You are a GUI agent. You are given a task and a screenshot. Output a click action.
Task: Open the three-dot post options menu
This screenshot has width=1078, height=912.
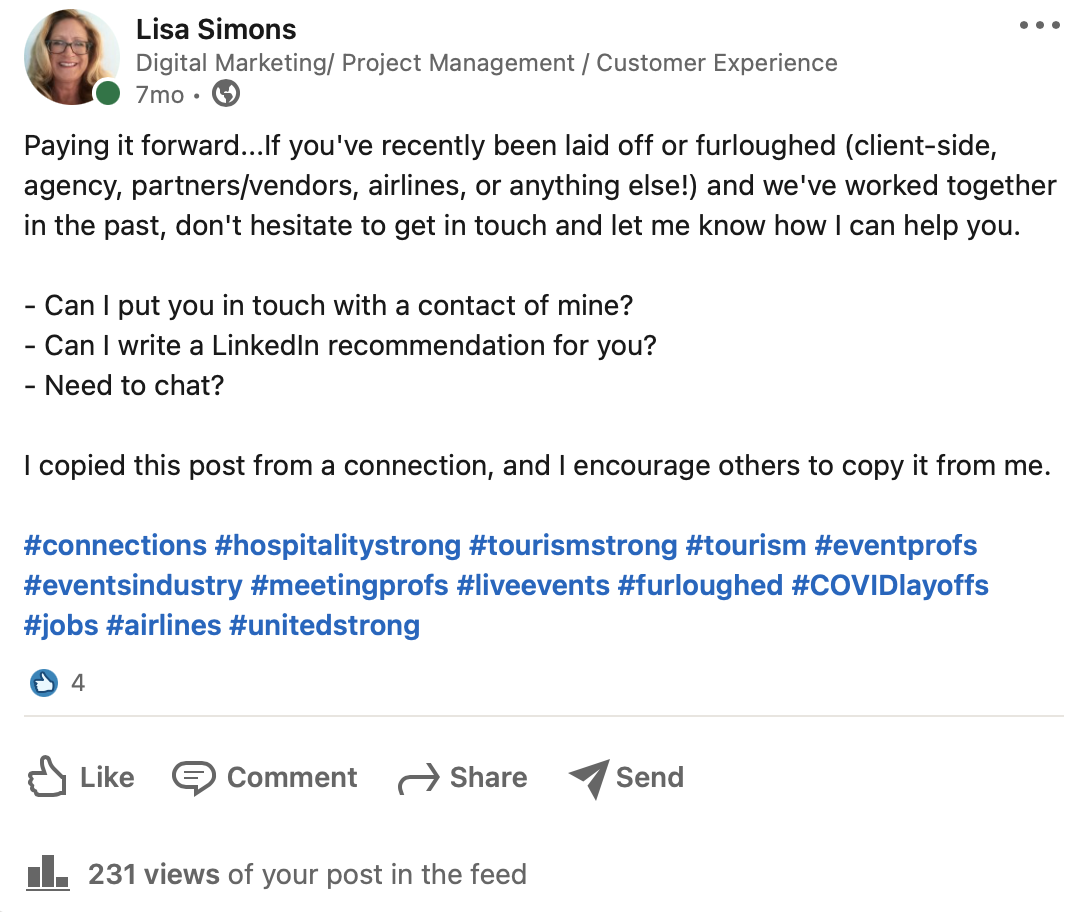tap(1039, 26)
